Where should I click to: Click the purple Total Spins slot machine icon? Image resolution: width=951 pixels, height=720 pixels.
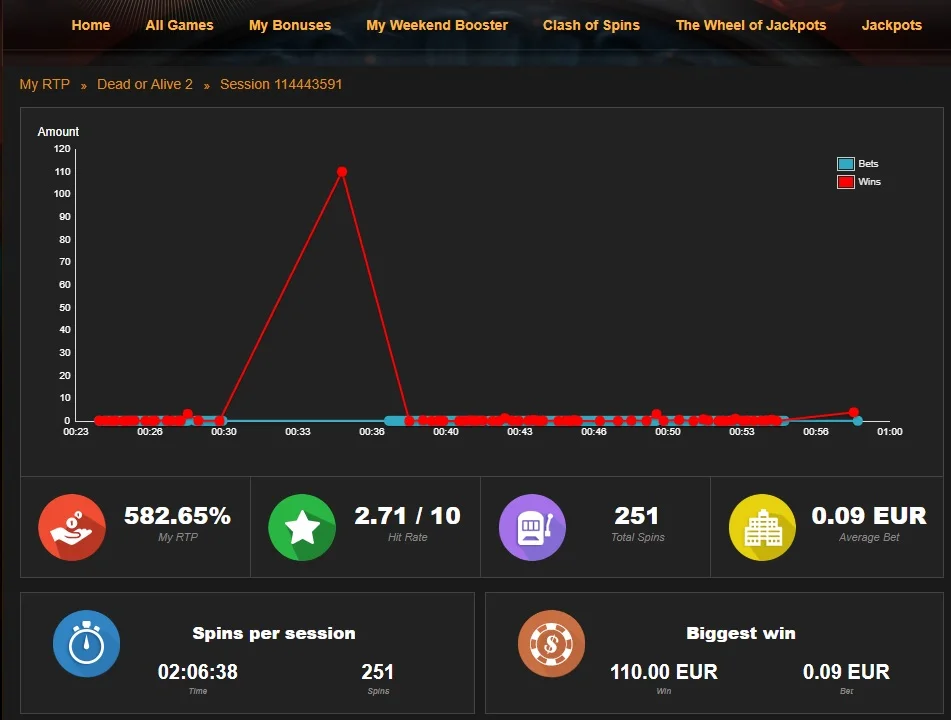(x=532, y=527)
